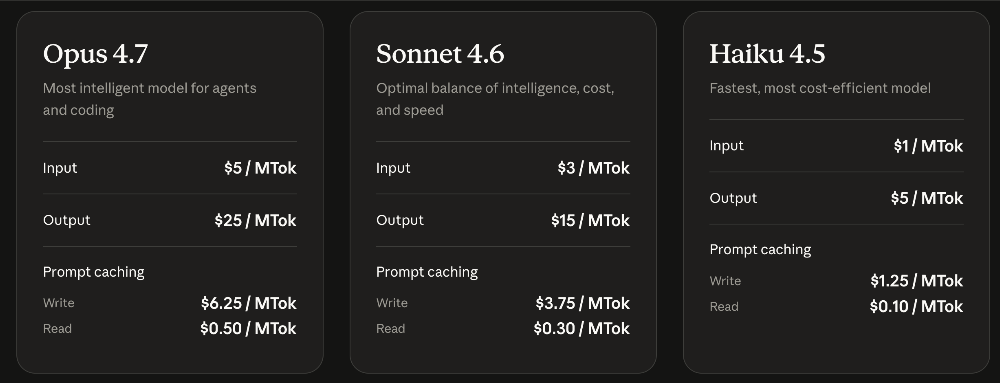Click the Haiku 4.5 heading
The image size is (1000, 383).
767,54
